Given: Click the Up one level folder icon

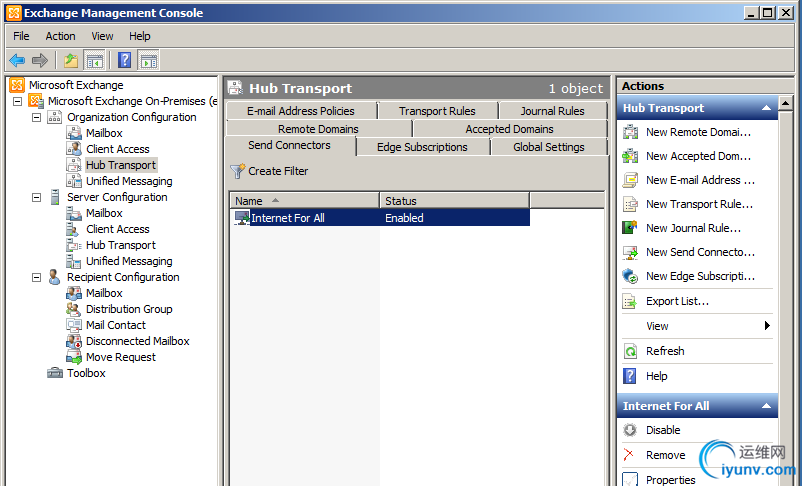Looking at the screenshot, I should coord(71,60).
